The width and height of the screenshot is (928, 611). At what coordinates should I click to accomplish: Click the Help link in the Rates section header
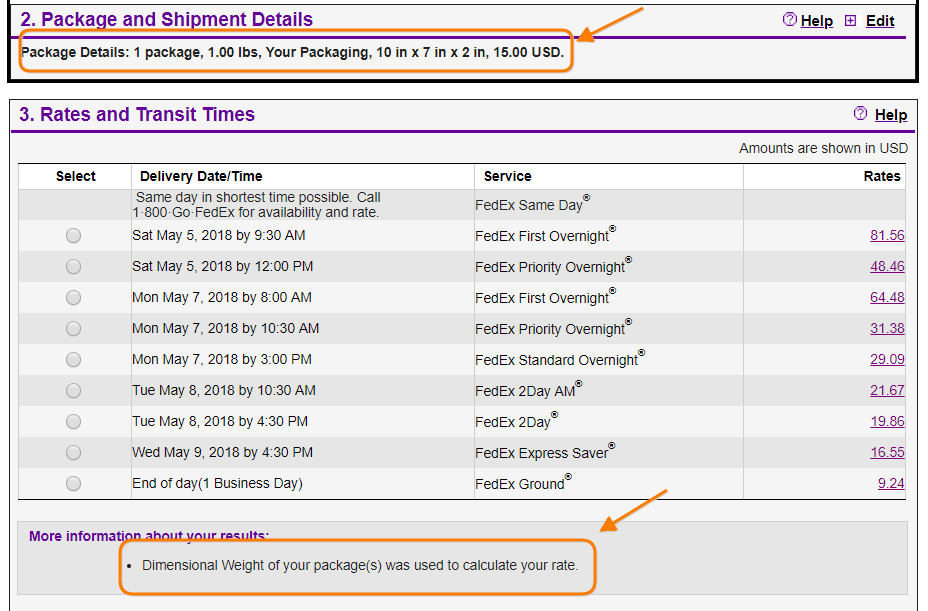tap(889, 114)
